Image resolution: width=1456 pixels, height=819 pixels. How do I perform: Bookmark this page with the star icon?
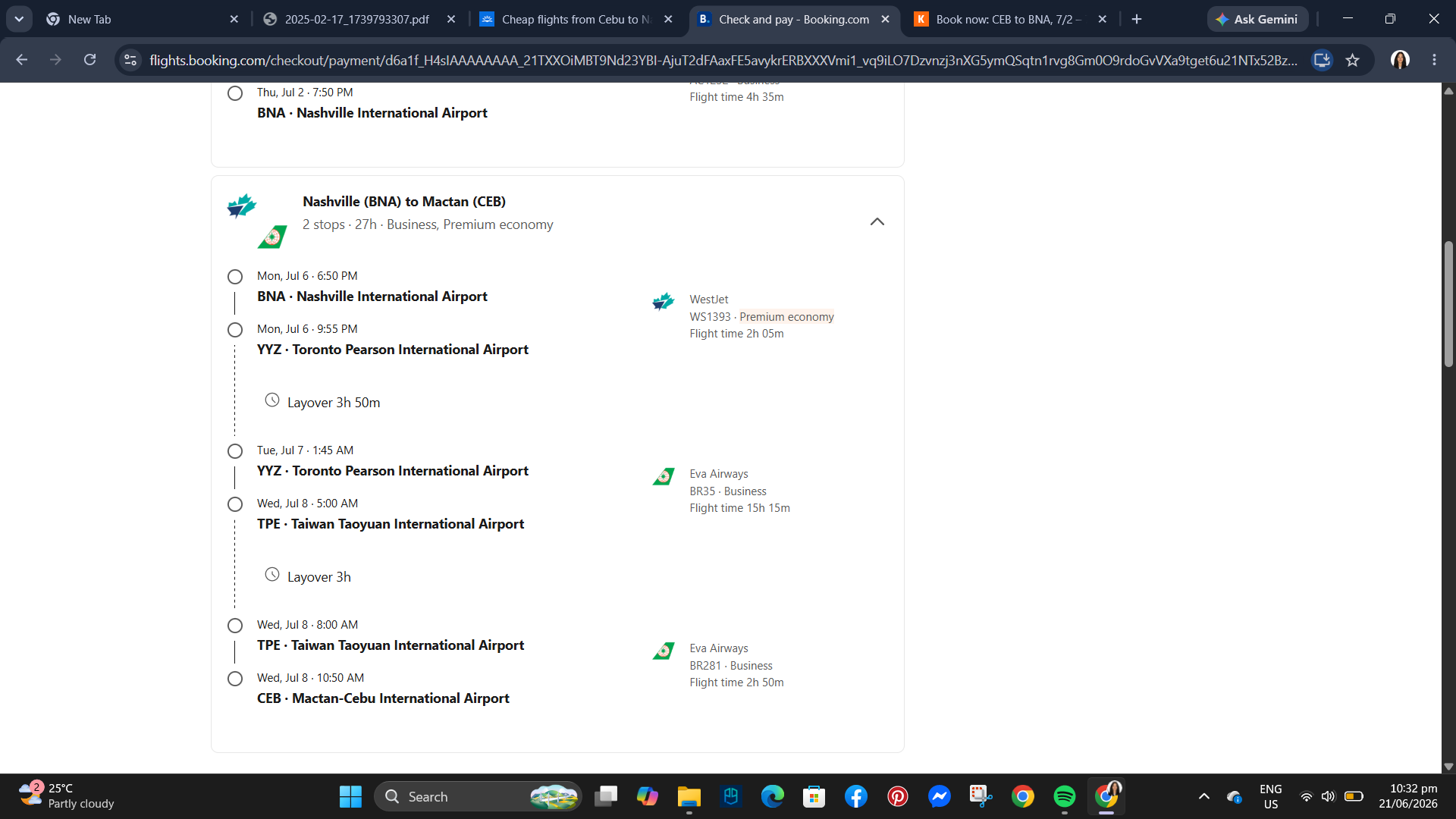click(1353, 60)
